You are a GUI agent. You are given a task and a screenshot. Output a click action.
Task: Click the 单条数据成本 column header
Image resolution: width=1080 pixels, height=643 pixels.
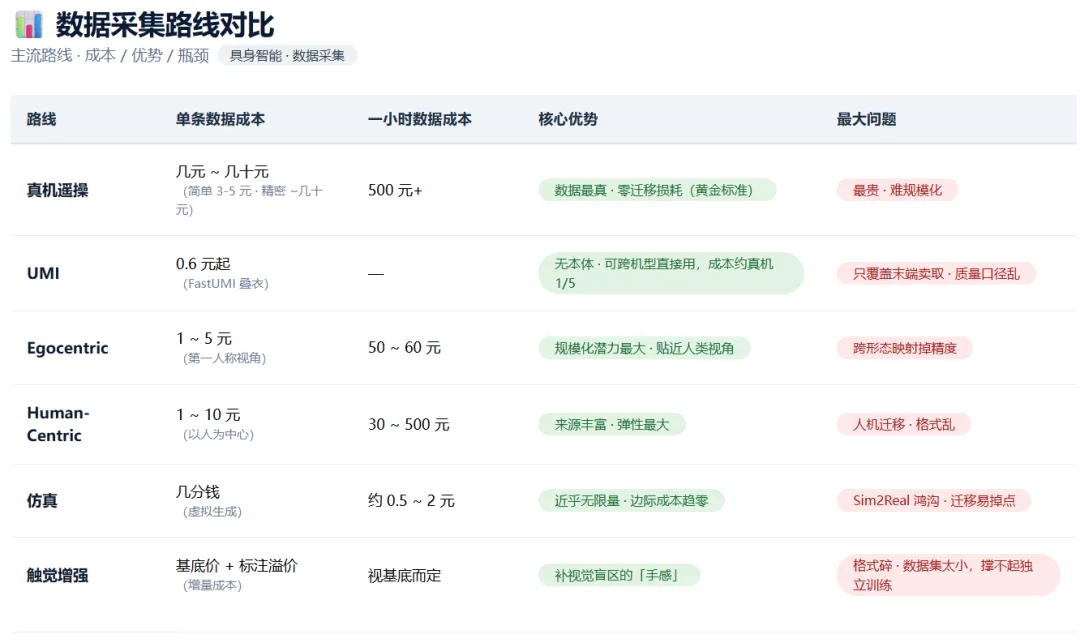(220, 119)
